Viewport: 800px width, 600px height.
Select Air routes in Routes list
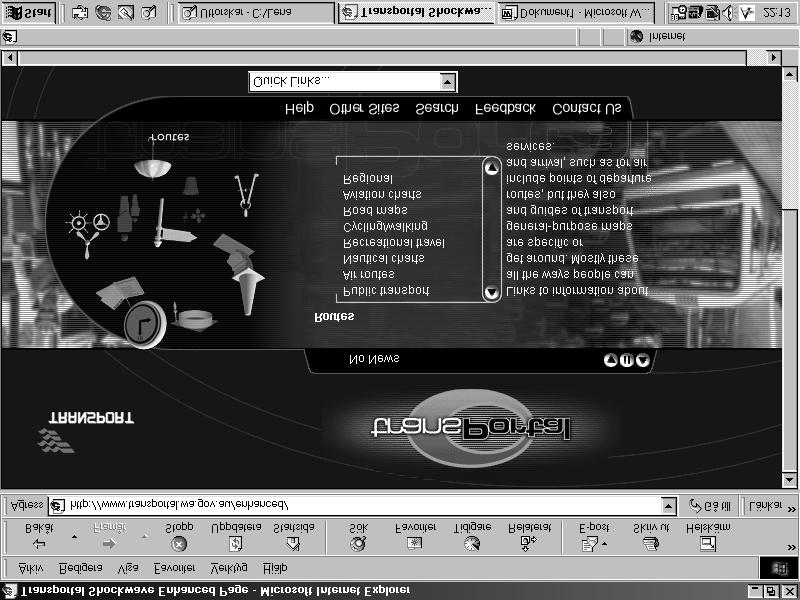click(369, 274)
